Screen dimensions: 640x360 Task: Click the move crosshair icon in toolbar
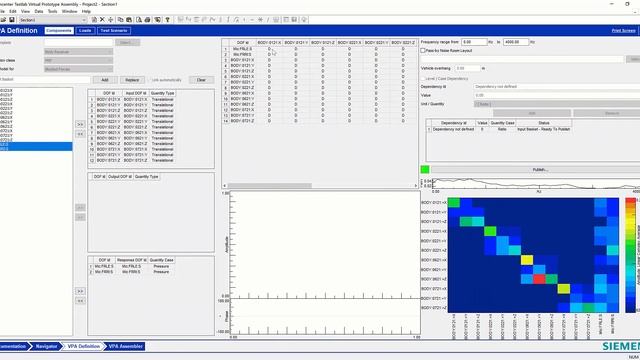click(111, 20)
